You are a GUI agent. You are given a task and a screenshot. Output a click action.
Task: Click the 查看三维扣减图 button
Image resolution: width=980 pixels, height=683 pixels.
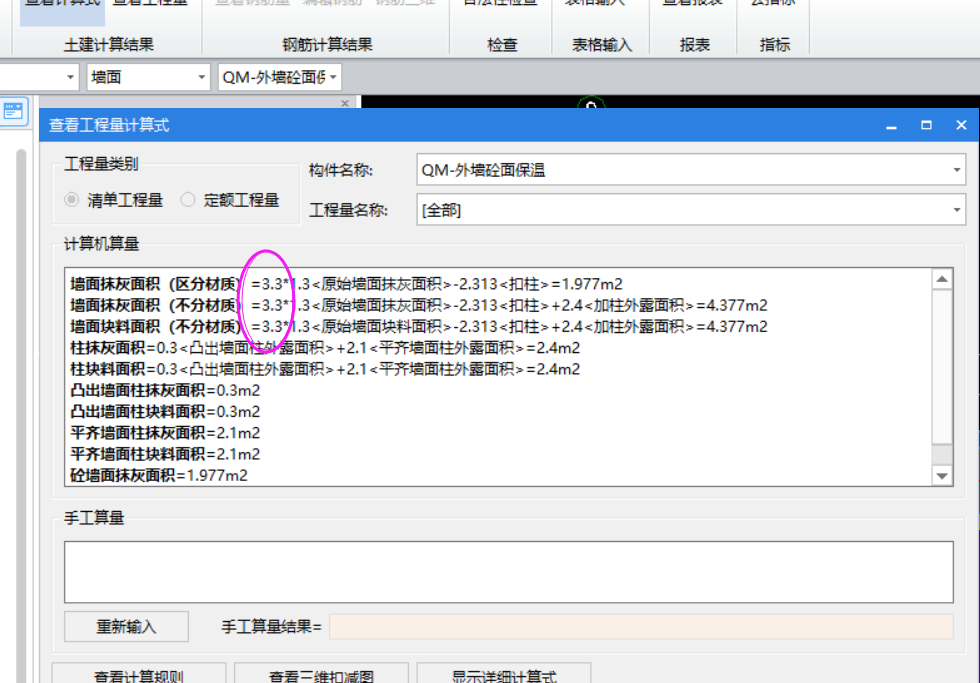(x=321, y=675)
